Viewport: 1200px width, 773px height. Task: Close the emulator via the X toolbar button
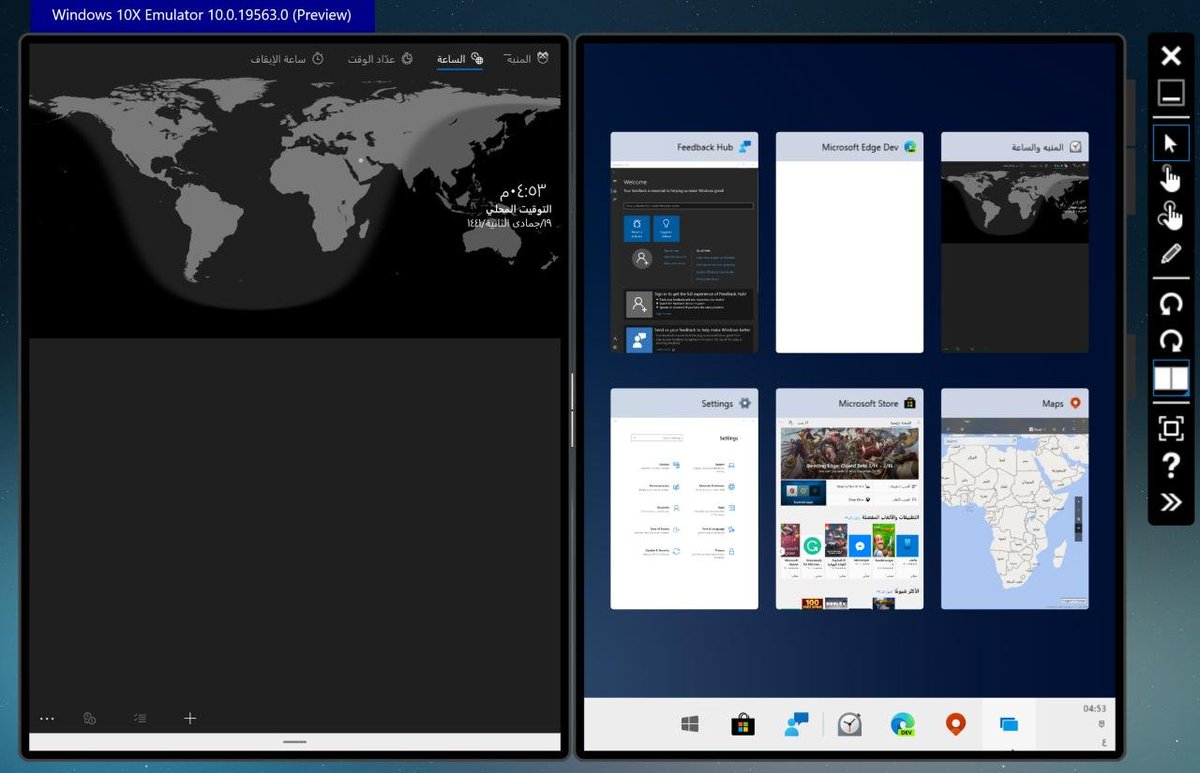pos(1170,55)
